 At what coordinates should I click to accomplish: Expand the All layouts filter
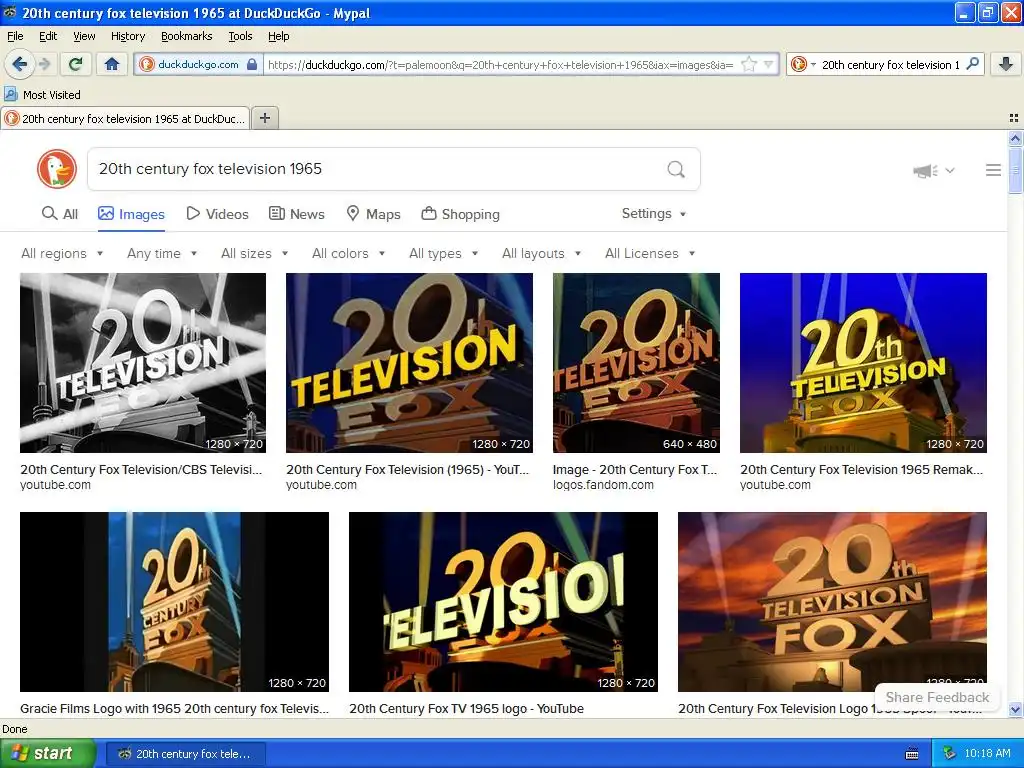pyautogui.click(x=541, y=253)
